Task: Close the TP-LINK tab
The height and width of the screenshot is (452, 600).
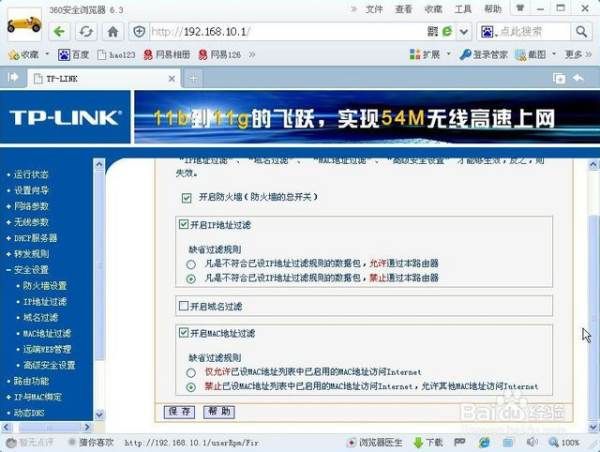Action: click(x=172, y=79)
